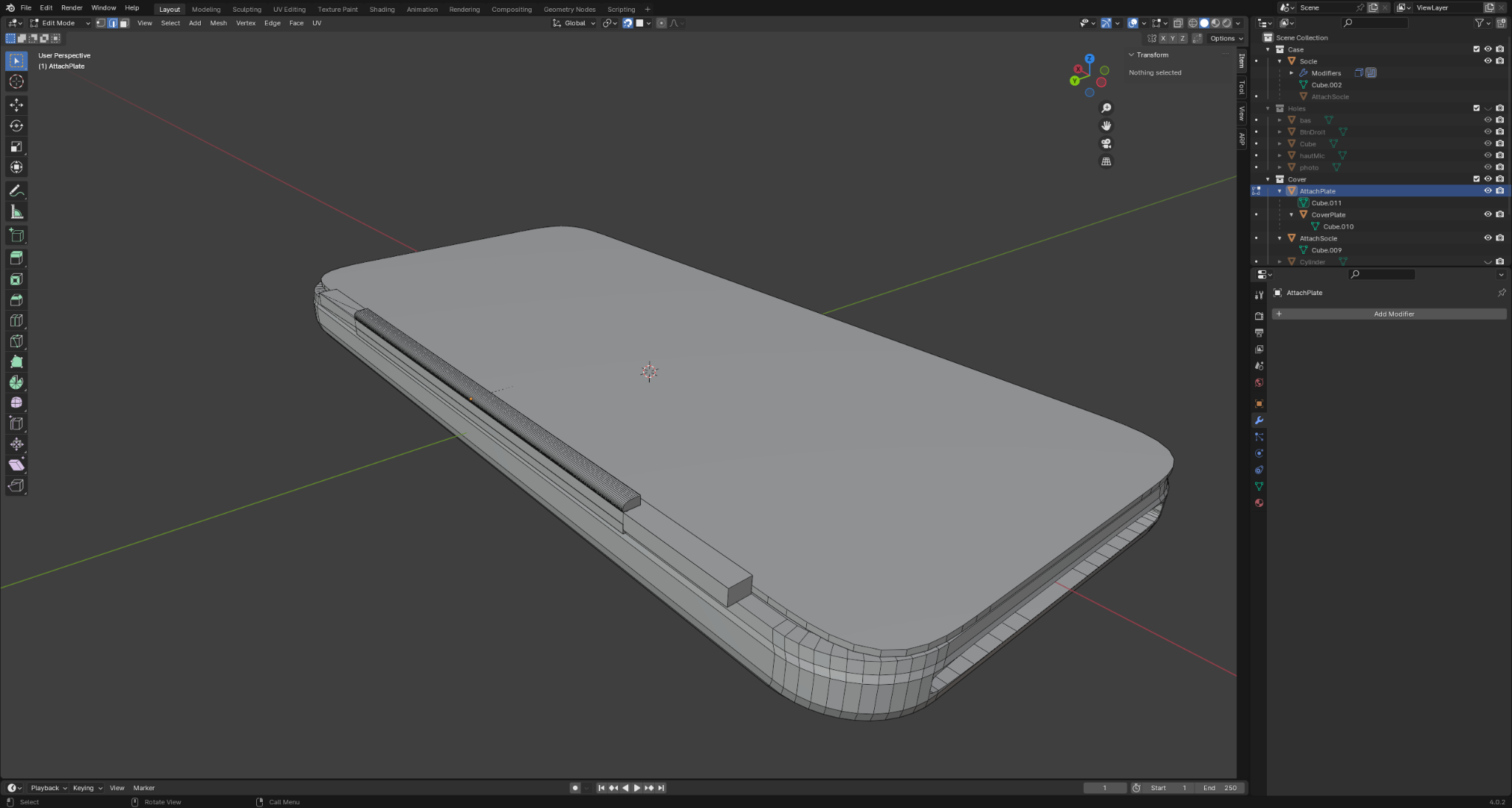Open the Modifiers properties wrench tab
Viewport: 1512px width, 808px height.
1259,421
